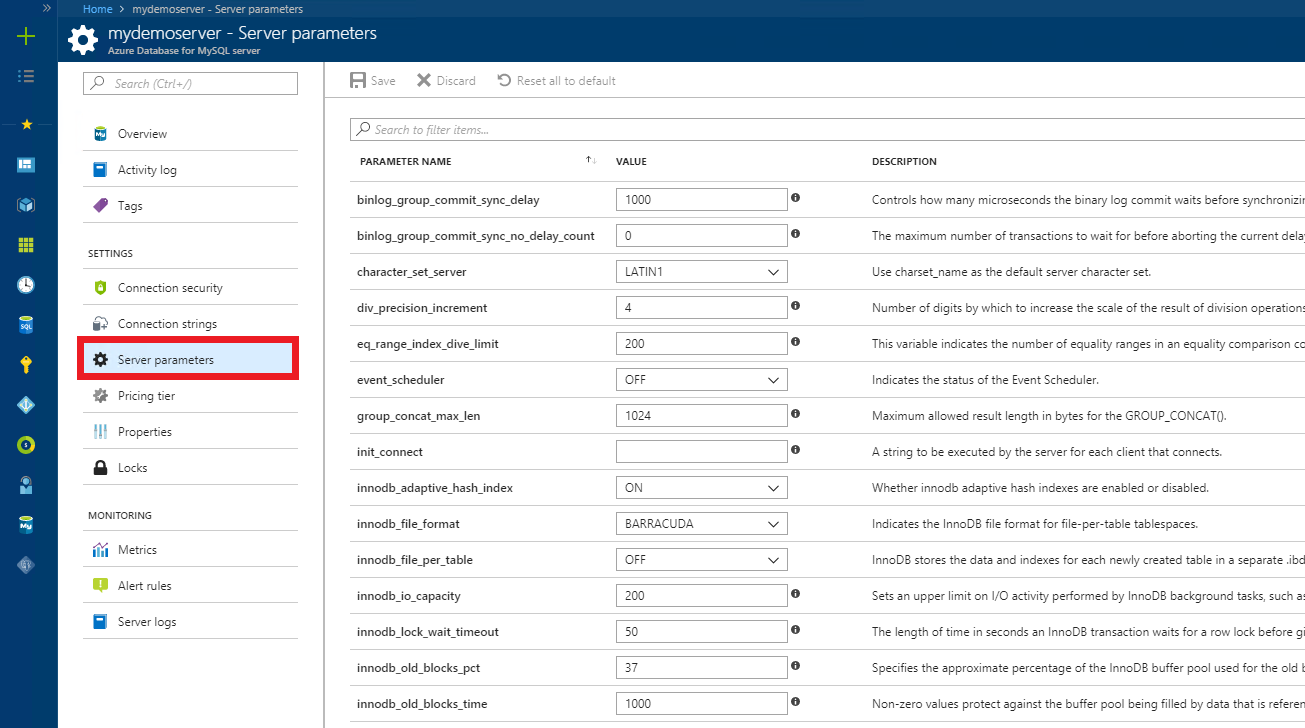Open Overview in the server menu
The image size is (1305, 728).
click(190, 133)
